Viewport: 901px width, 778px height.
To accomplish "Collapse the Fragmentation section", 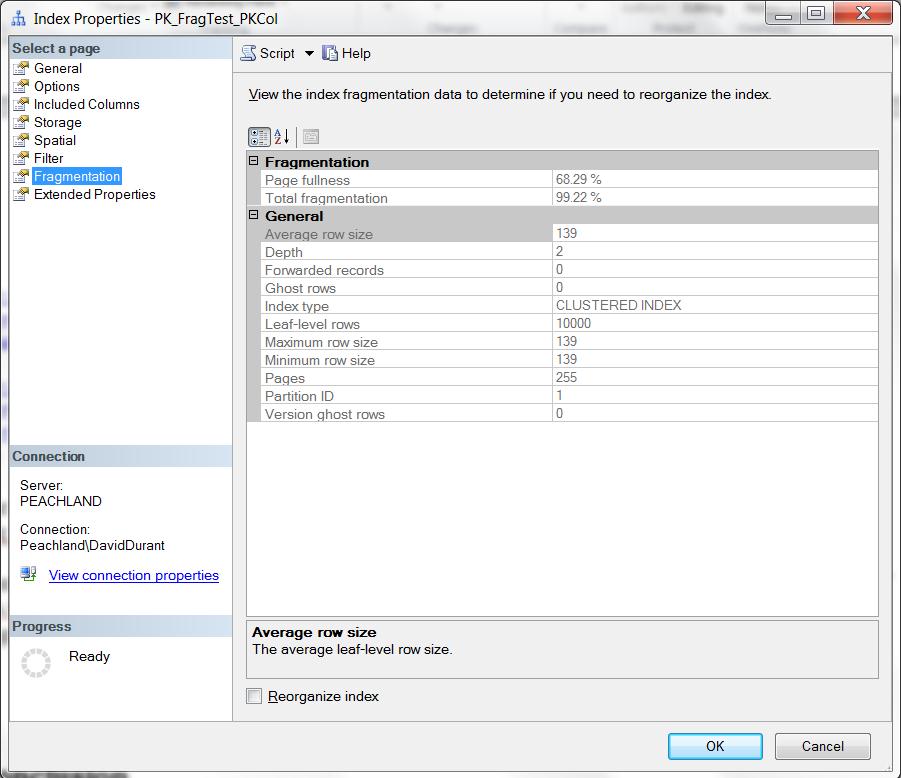I will [253, 161].
